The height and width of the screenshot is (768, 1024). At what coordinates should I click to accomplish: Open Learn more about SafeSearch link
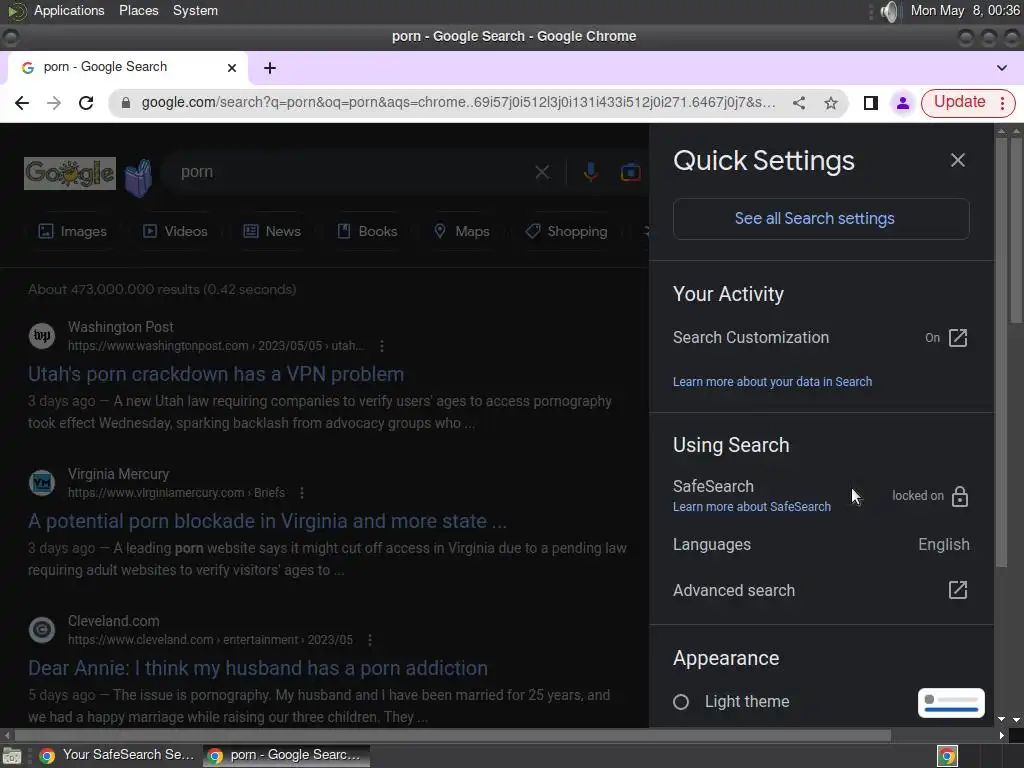pos(752,507)
